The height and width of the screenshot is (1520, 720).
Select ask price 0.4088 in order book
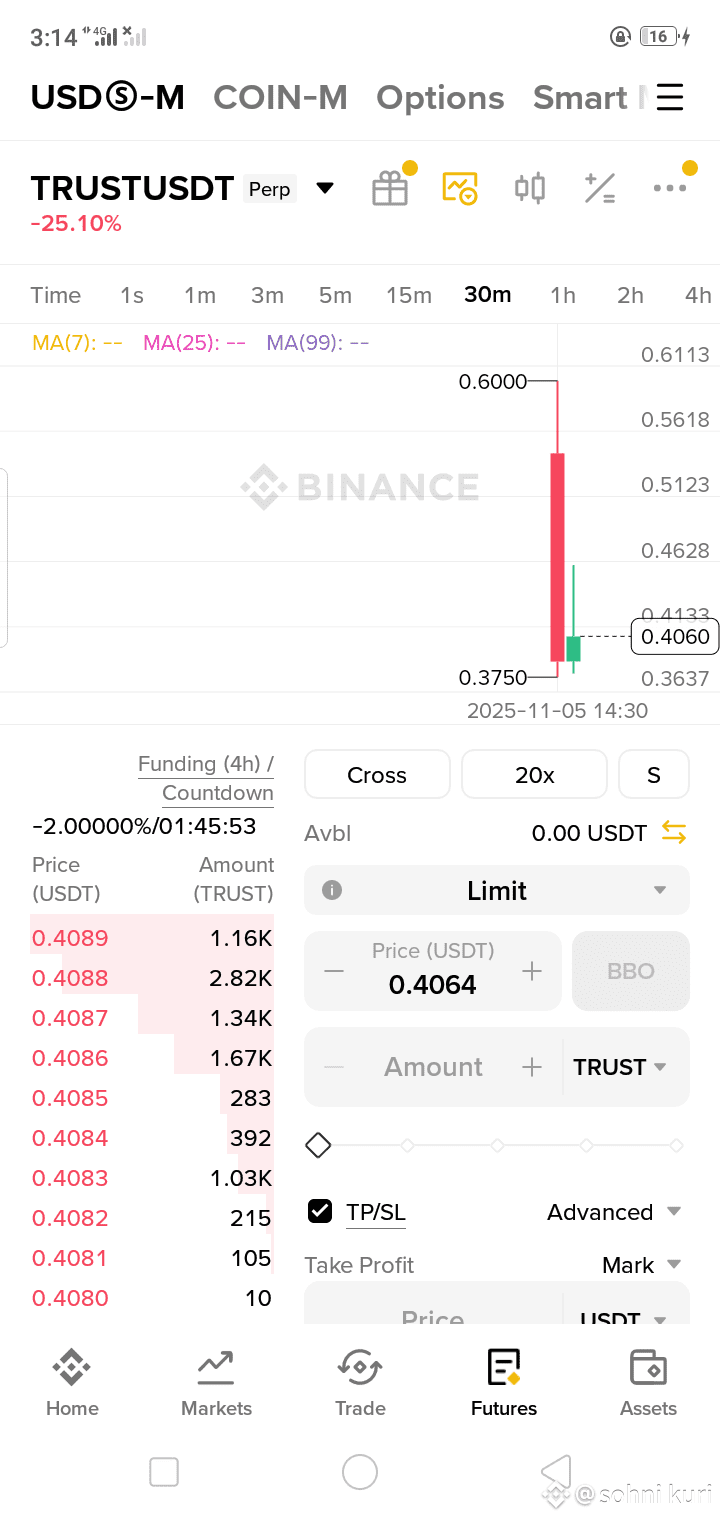click(x=70, y=978)
